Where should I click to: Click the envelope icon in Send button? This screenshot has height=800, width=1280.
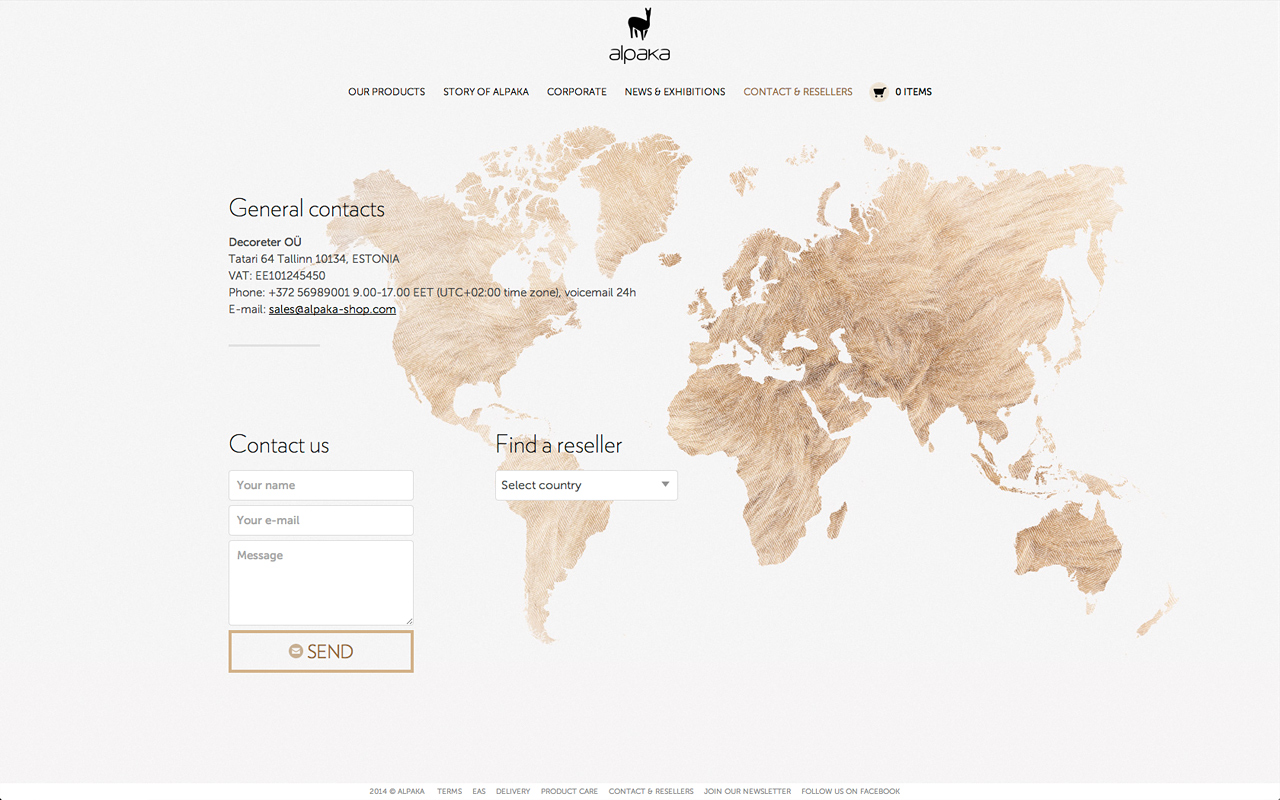point(296,651)
